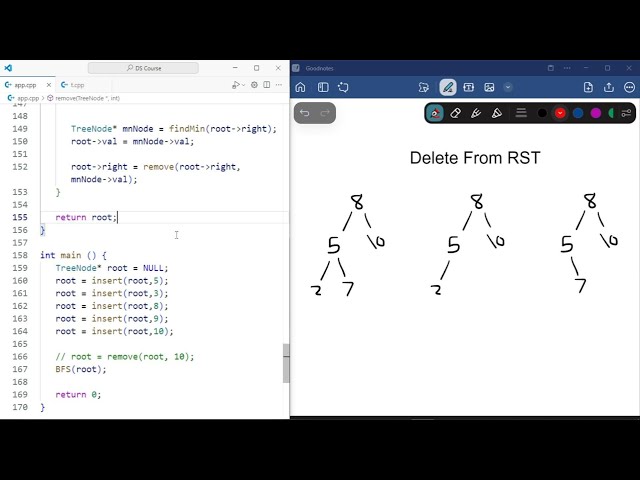The width and height of the screenshot is (640, 480).
Task: Switch to the app.cpp editor tab
Action: pyautogui.click(x=24, y=85)
